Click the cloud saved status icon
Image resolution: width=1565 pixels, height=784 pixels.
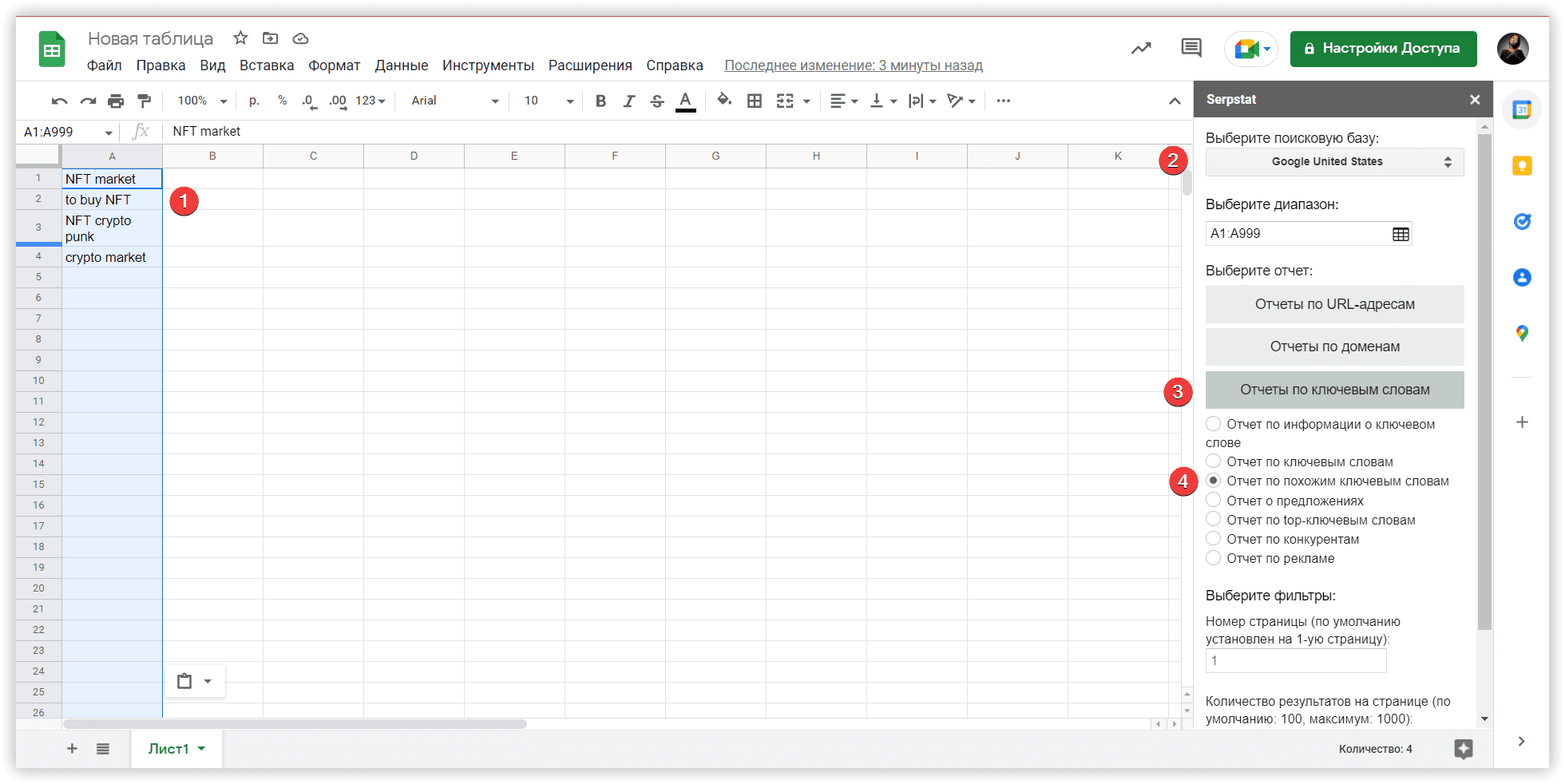pyautogui.click(x=300, y=38)
